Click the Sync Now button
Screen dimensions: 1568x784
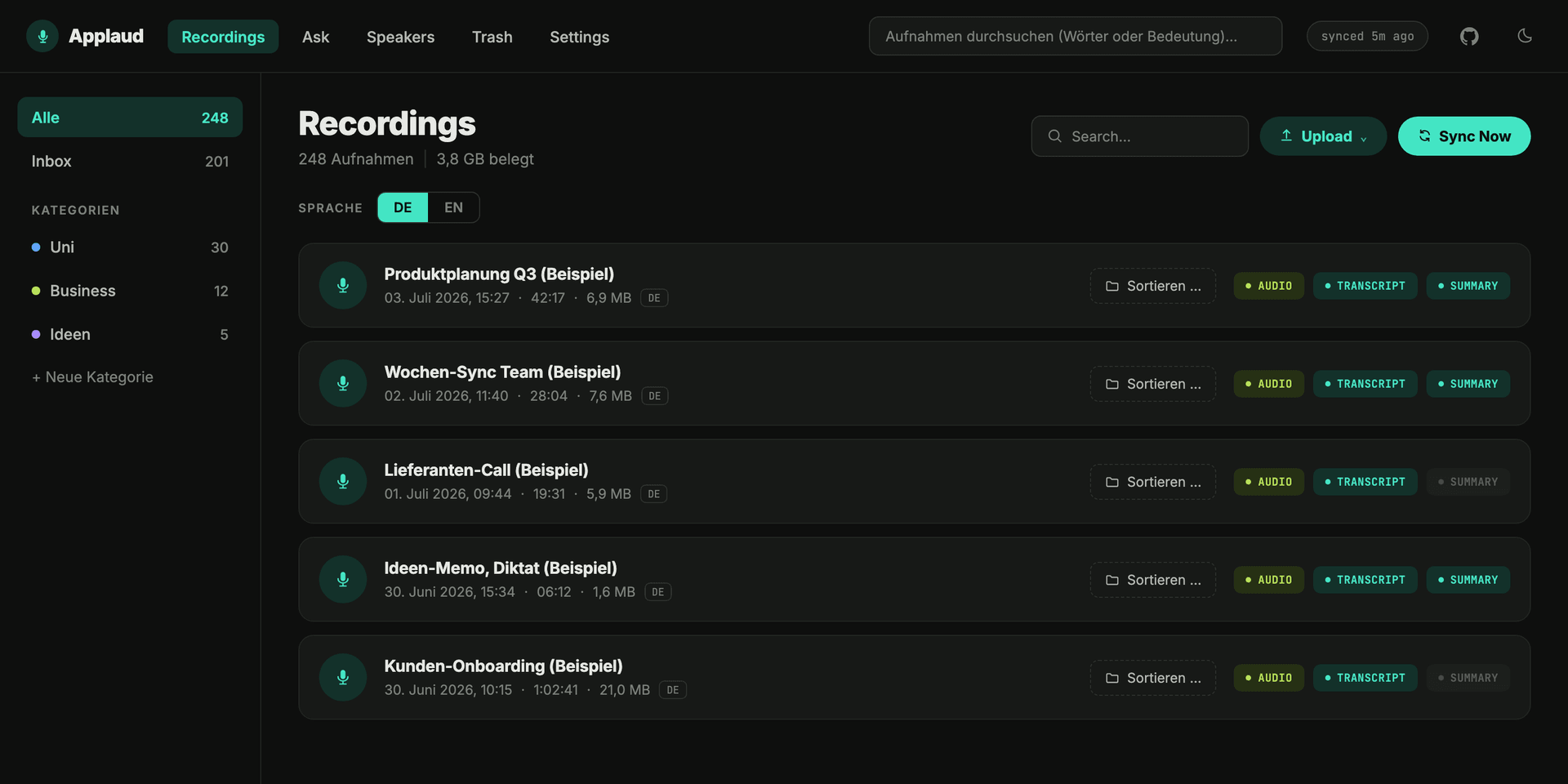click(x=1464, y=136)
